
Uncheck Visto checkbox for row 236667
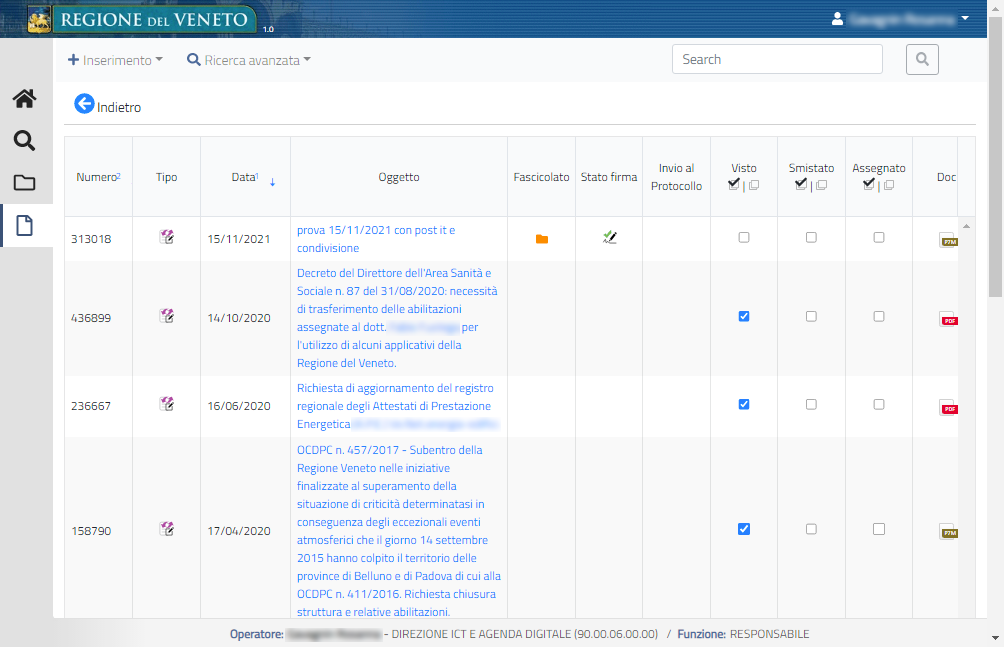click(743, 404)
